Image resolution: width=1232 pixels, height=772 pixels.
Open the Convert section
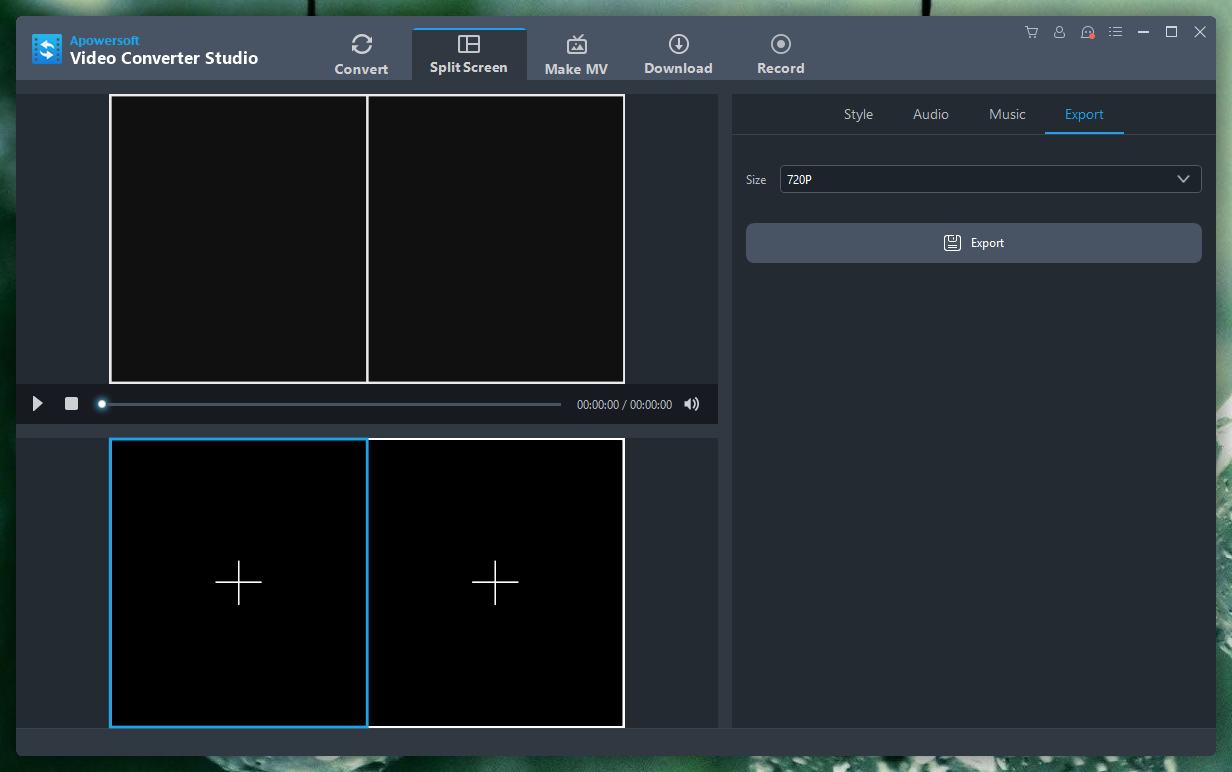click(361, 55)
